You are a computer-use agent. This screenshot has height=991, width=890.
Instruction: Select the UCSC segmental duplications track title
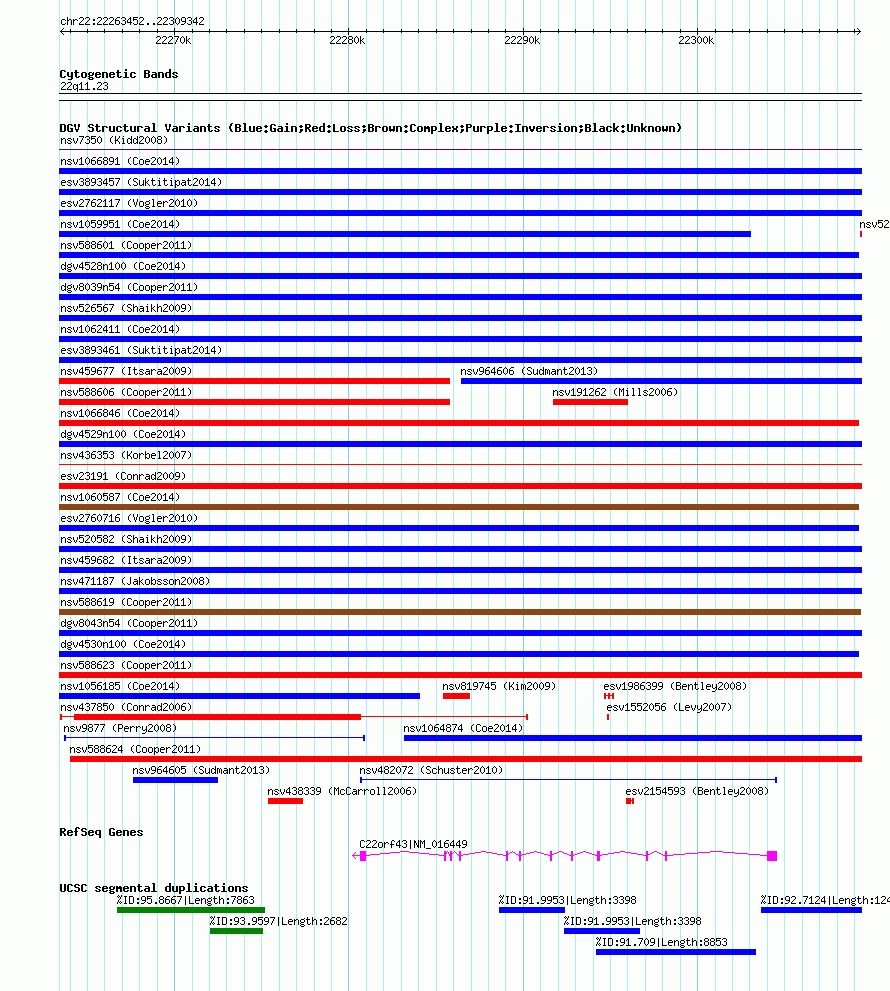tap(154, 888)
